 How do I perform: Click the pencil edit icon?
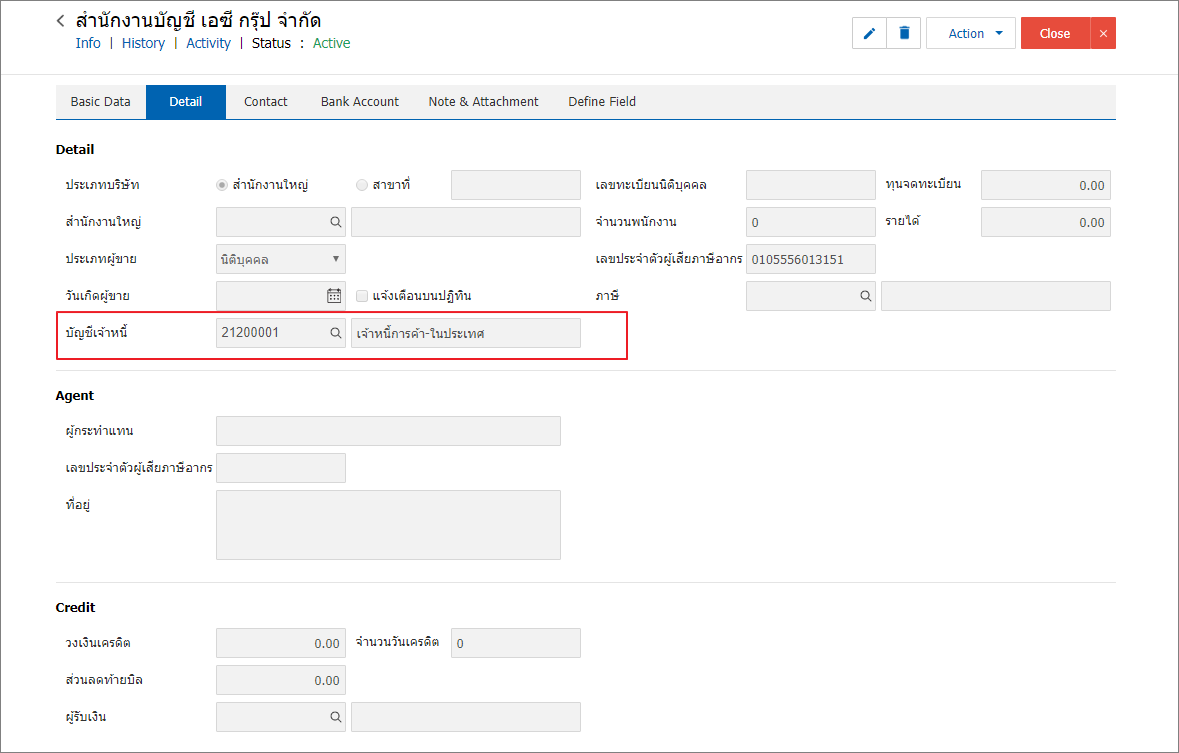point(869,33)
